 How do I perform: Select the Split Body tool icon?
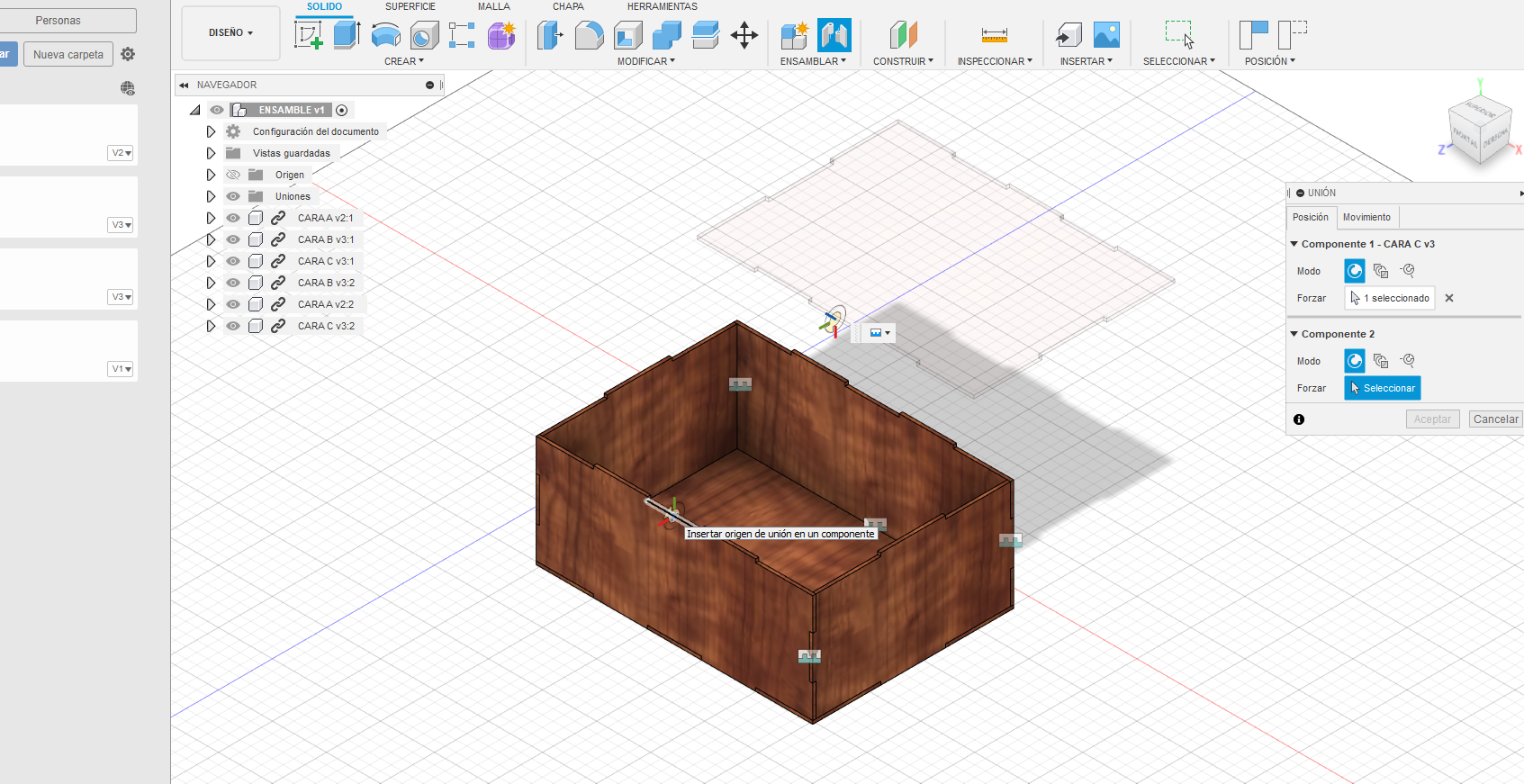click(705, 35)
